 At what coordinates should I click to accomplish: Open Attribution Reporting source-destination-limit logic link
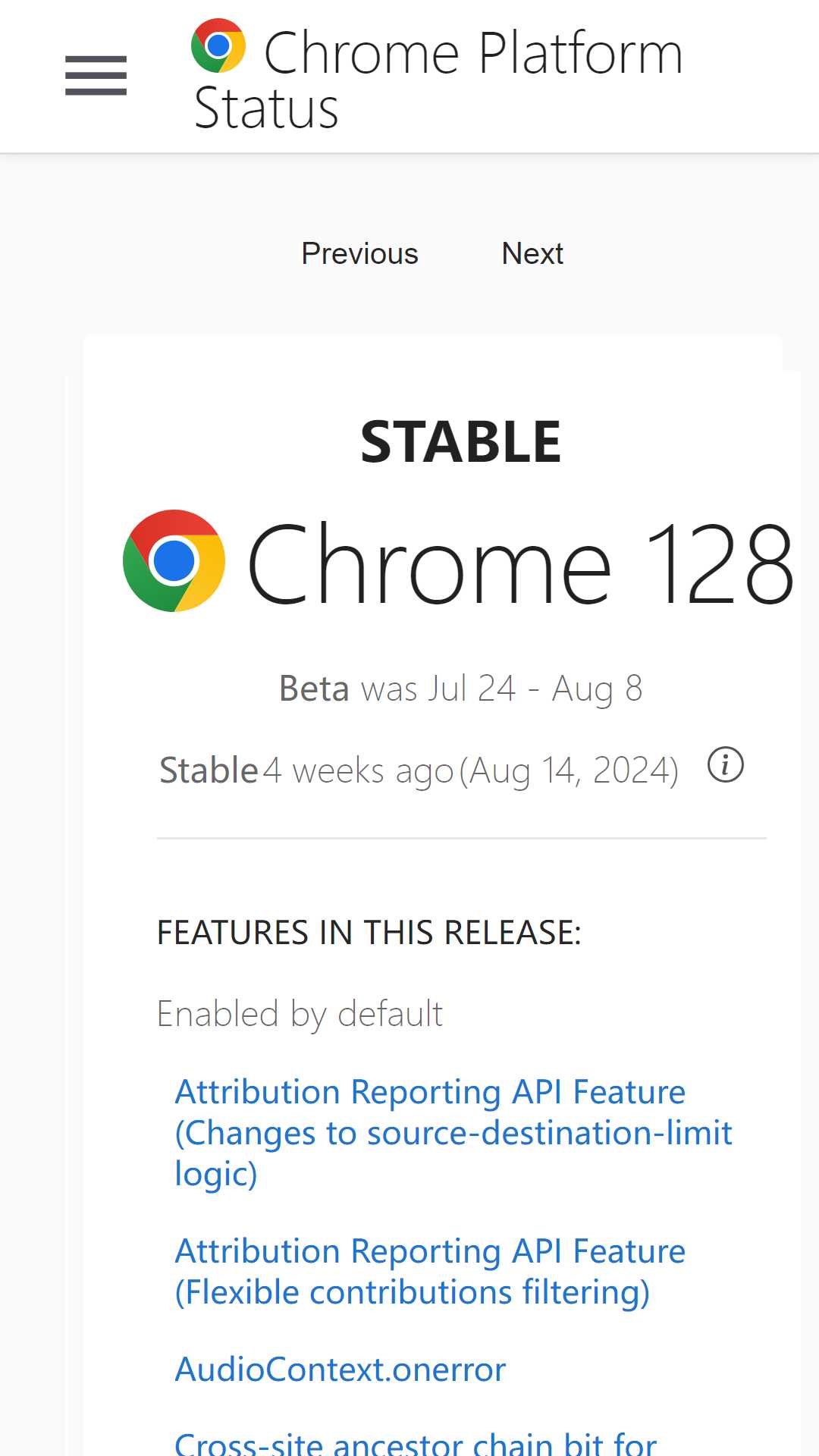point(453,1133)
